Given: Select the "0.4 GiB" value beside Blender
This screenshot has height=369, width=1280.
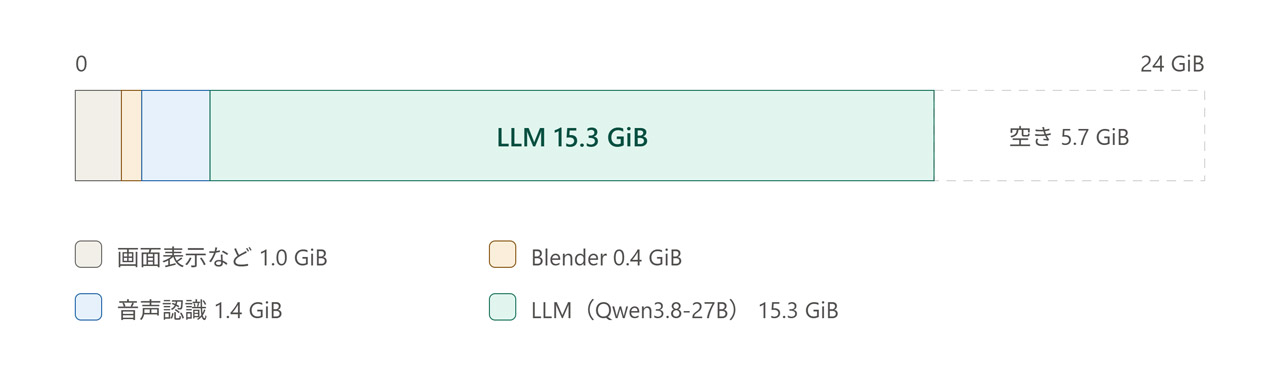Looking at the screenshot, I should point(646,258).
